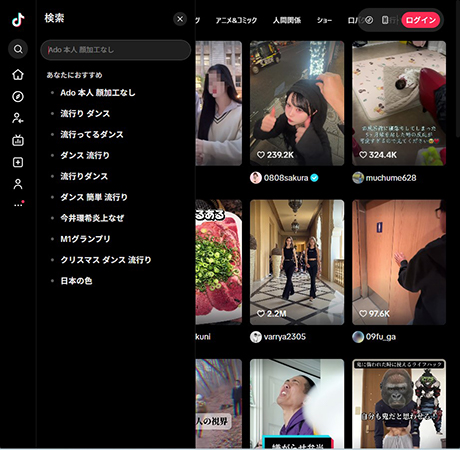Click varrya2305 avatar icon
Screen dimensions: 460x450
coord(256,337)
